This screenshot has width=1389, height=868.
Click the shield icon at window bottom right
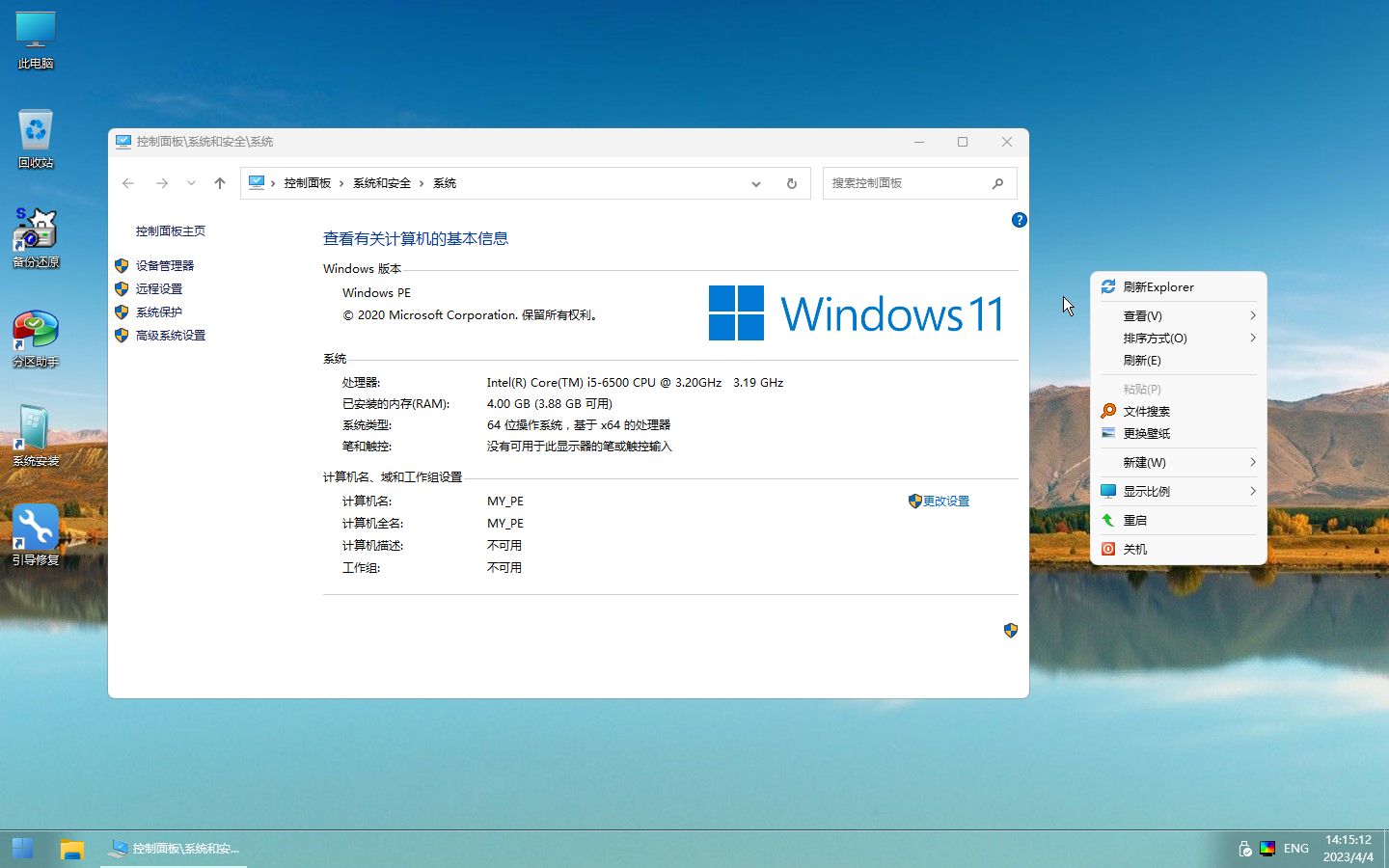point(1011,630)
